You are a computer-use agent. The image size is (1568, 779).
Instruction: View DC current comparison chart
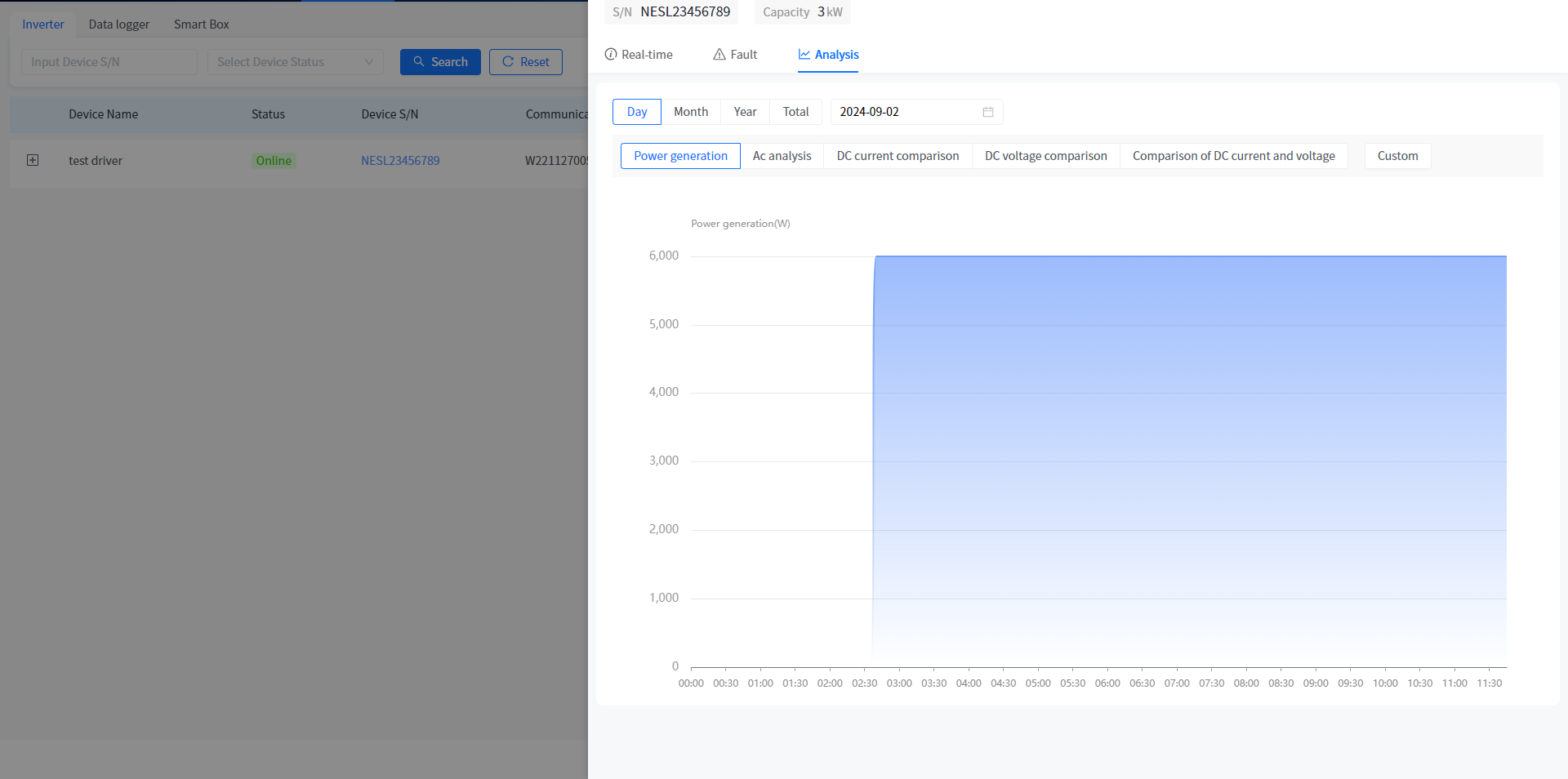click(x=898, y=156)
